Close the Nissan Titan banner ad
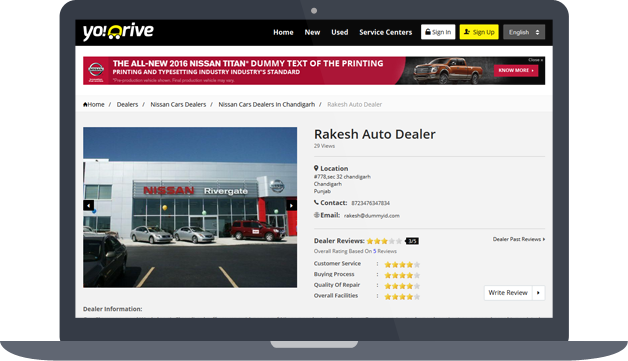Viewport: 628px width, 361px height. 535,60
